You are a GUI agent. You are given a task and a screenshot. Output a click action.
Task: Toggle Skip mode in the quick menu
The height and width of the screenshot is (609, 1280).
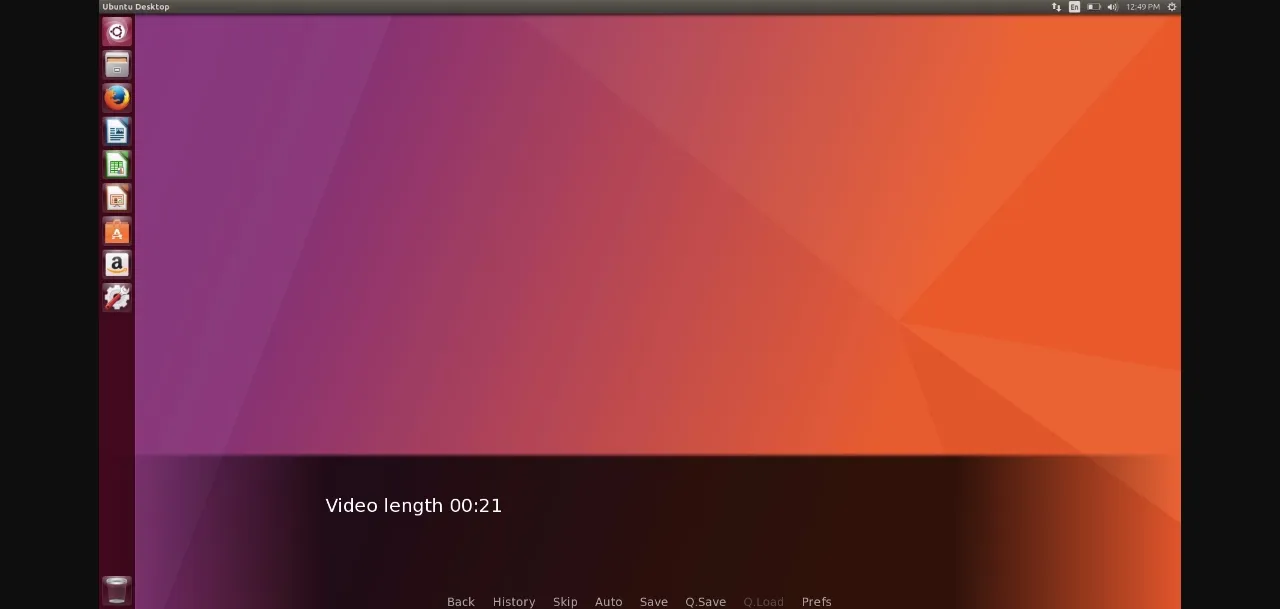[565, 601]
